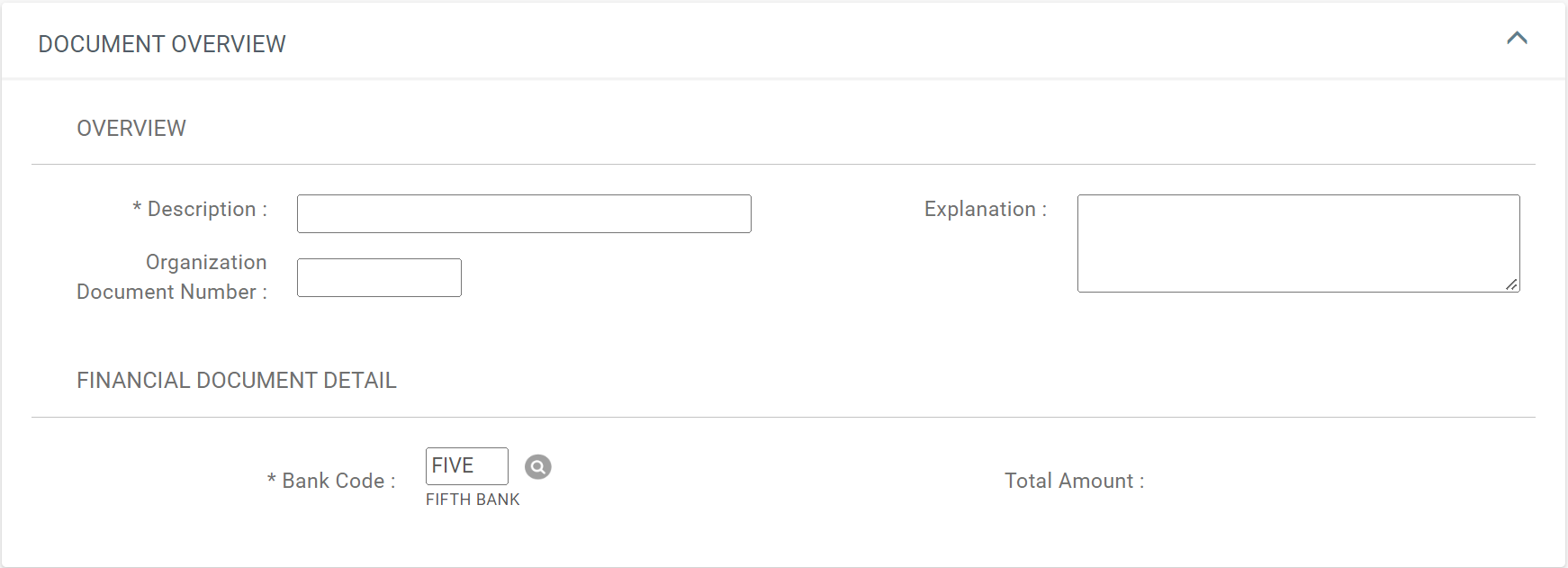1568x568 pixels.
Task: Click the DOCUMENT OVERVIEW header title
Action: [162, 44]
